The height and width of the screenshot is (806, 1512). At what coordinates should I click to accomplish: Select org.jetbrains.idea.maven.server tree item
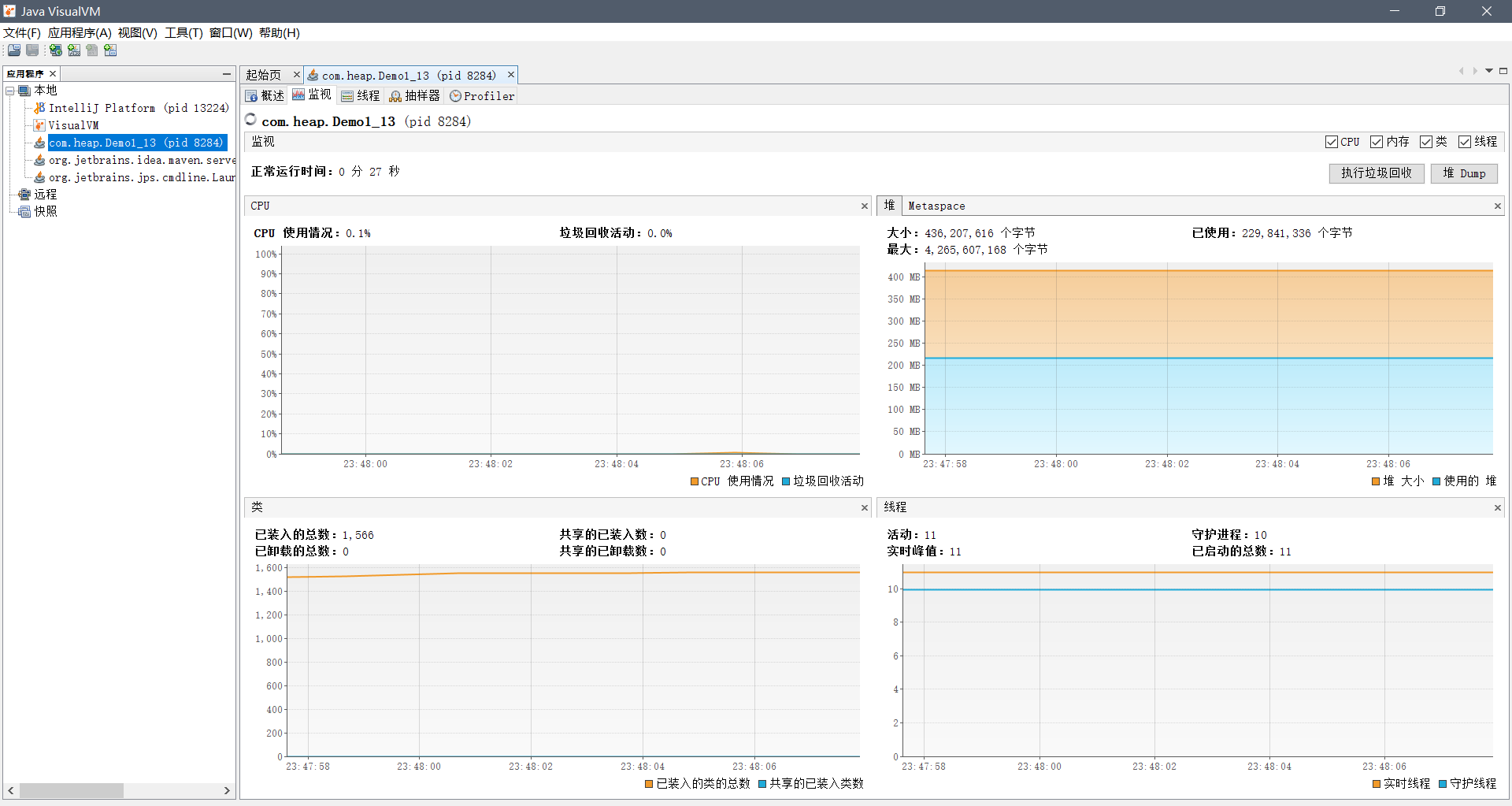tap(142, 160)
